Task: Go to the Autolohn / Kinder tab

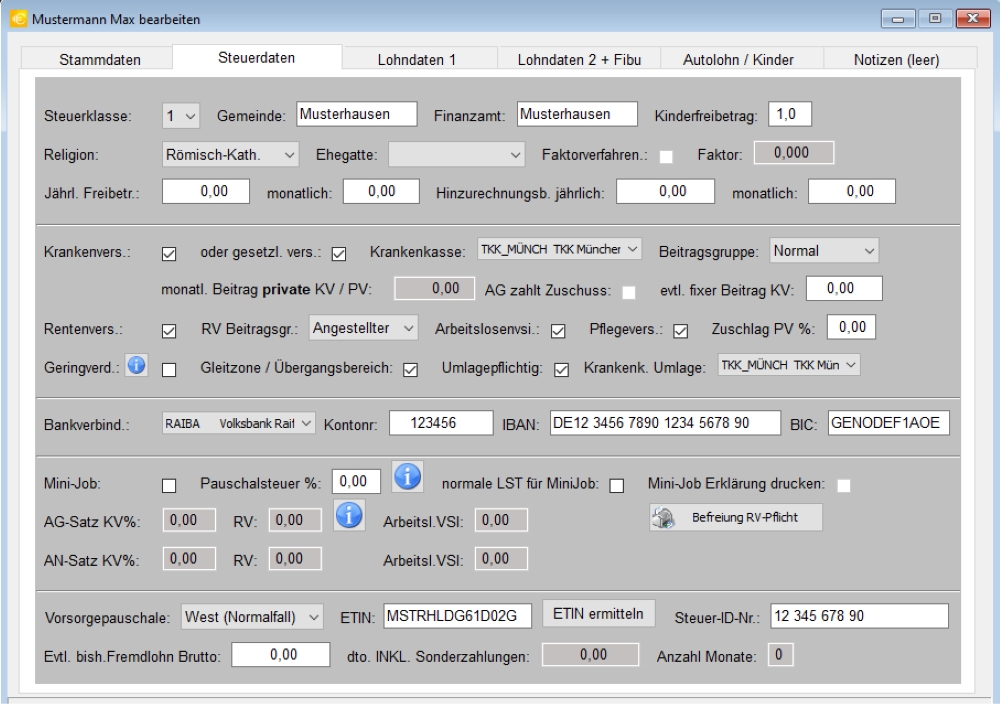Action: 738,60
